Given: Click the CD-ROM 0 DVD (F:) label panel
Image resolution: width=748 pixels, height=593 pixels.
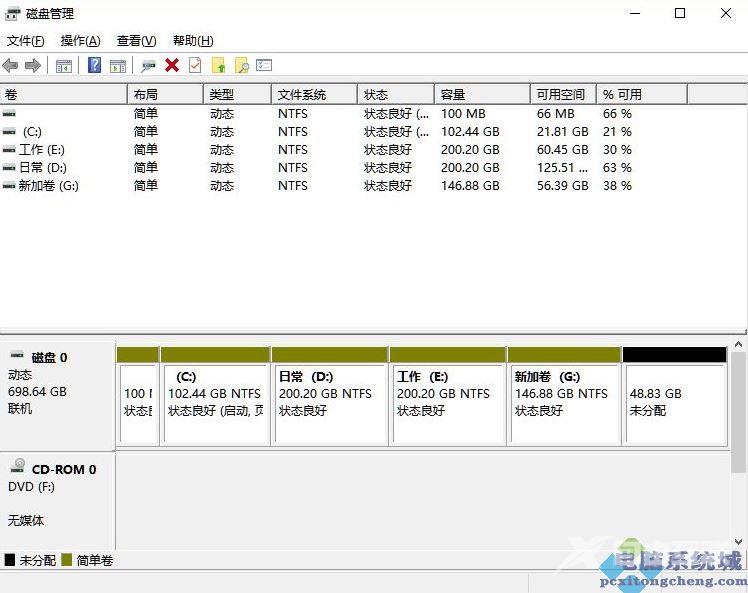Looking at the screenshot, I should 57,501.
